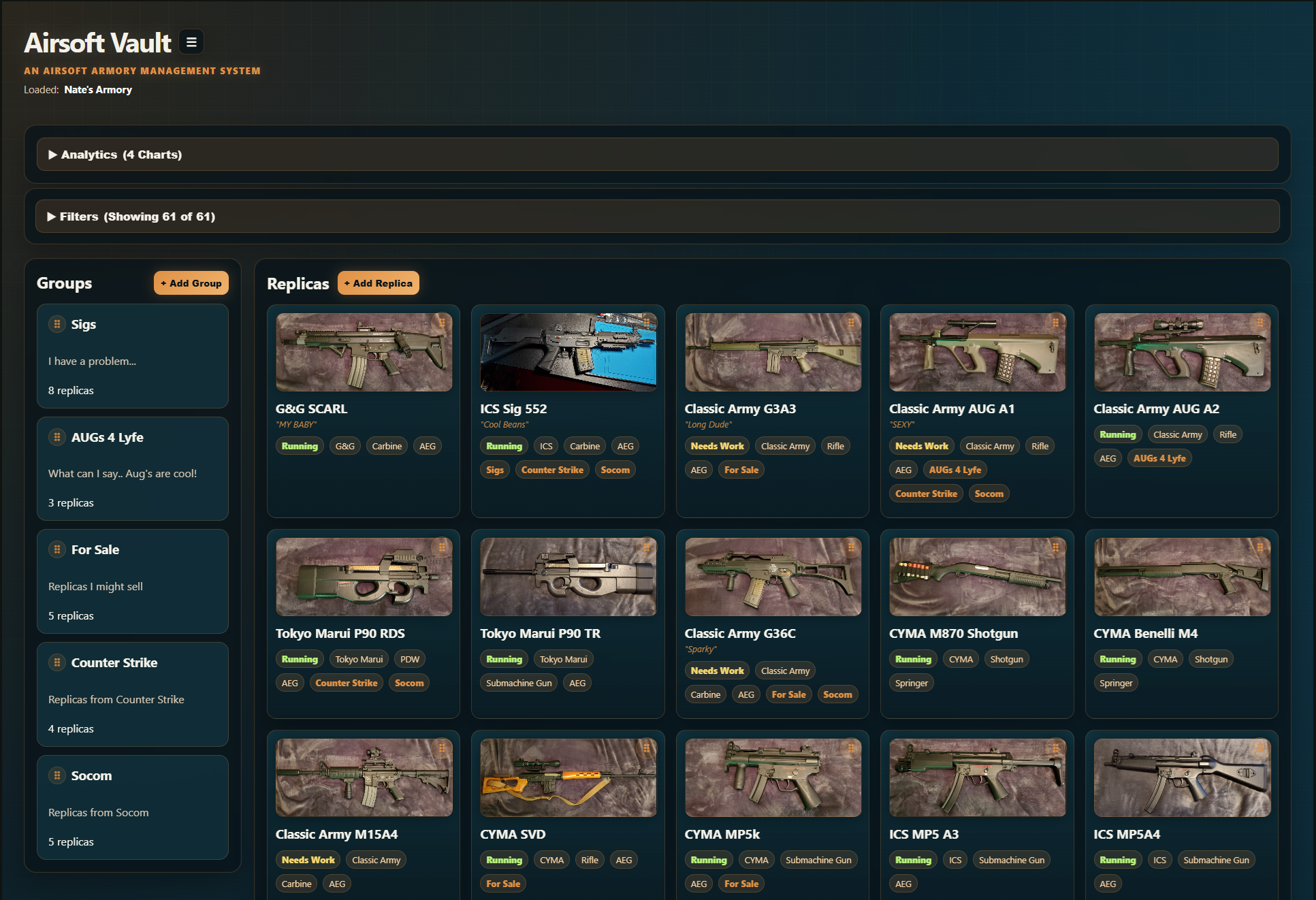Viewport: 1316px width, 900px height.
Task: Click drag handle on Classic Army G3A3 card
Action: (x=851, y=323)
